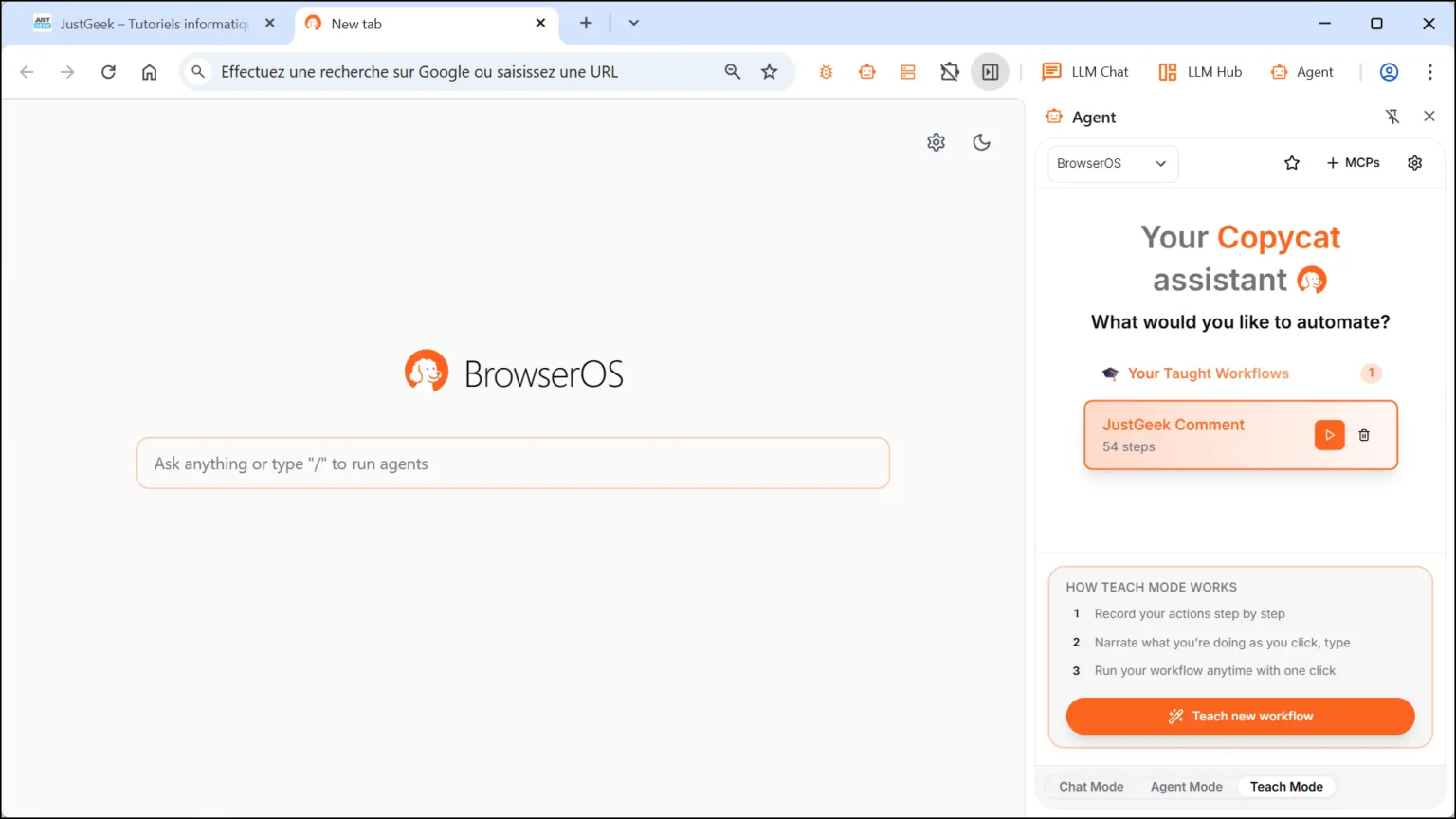Unpin the Agent panel

(1392, 116)
